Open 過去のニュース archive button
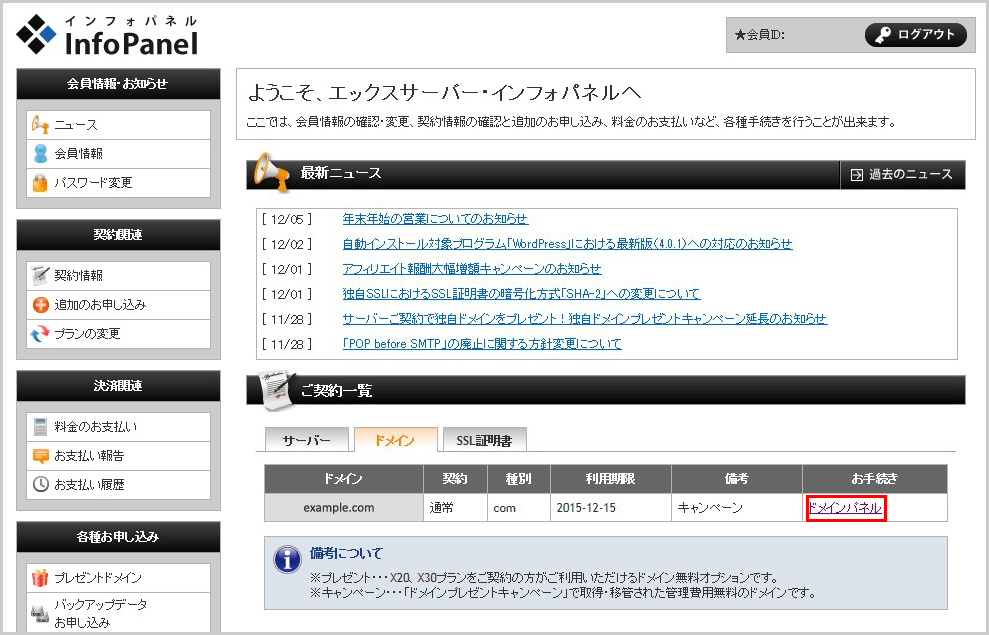Image resolution: width=989 pixels, height=635 pixels. pos(902,174)
